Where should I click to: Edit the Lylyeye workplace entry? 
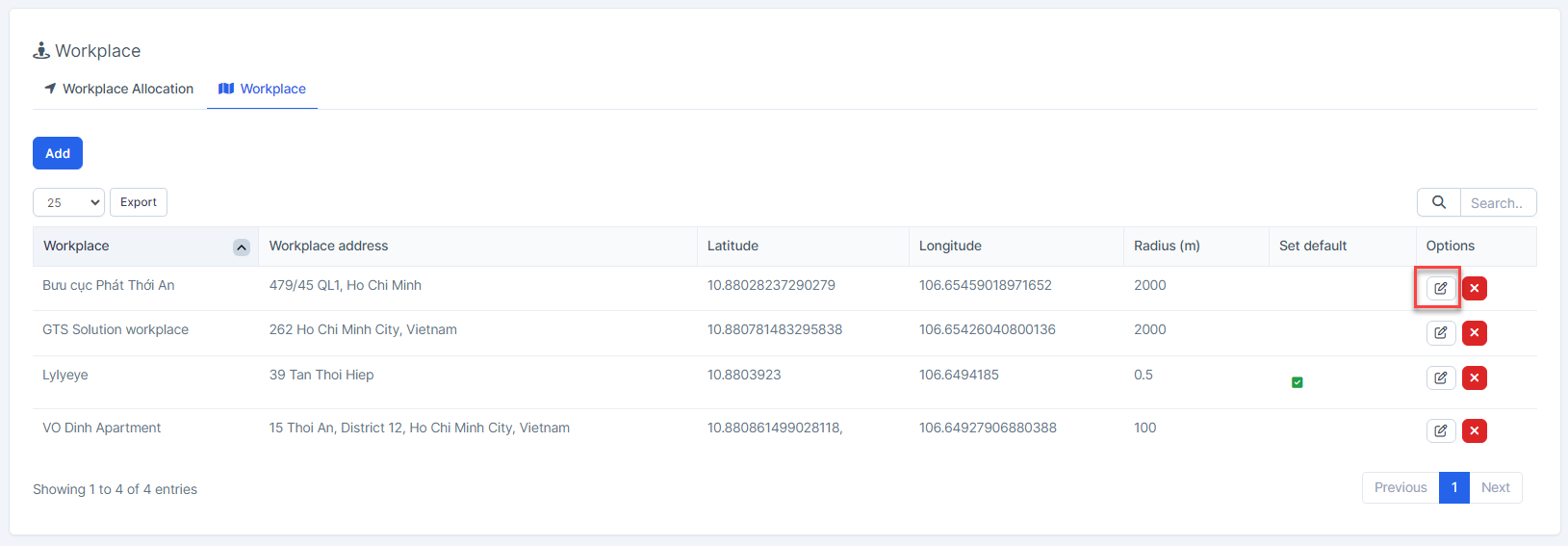1440,377
